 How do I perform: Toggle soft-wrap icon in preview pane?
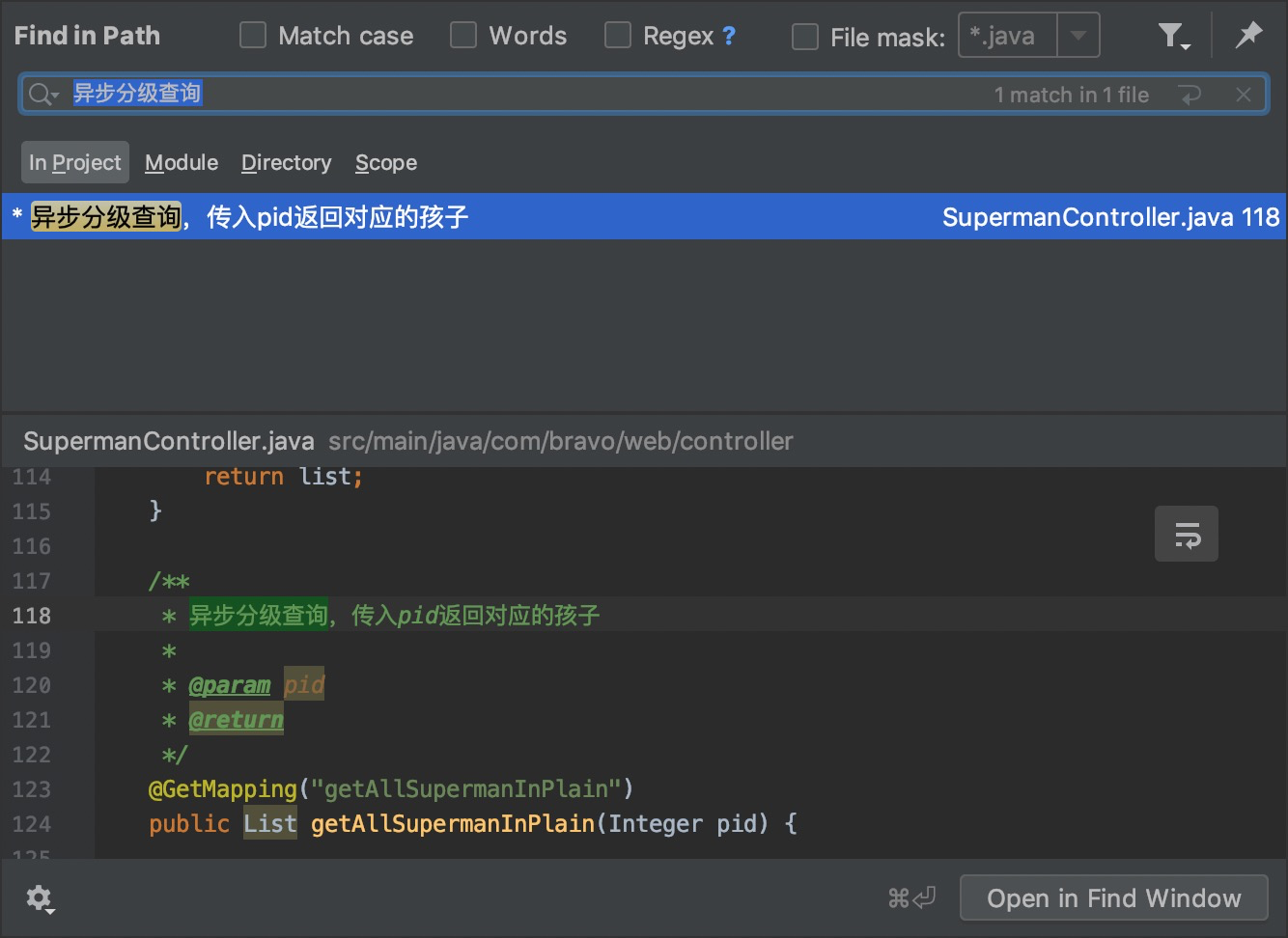click(1186, 534)
